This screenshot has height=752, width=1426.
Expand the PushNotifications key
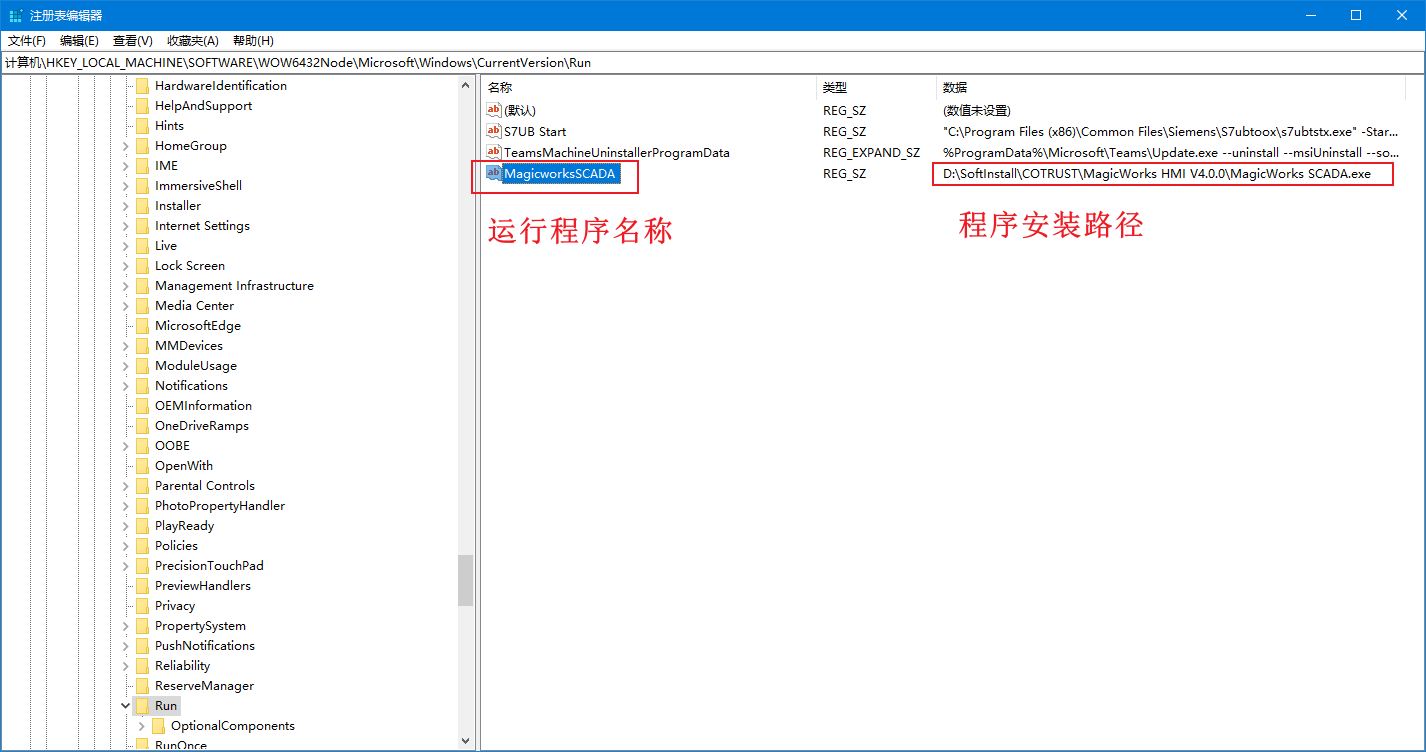click(126, 646)
